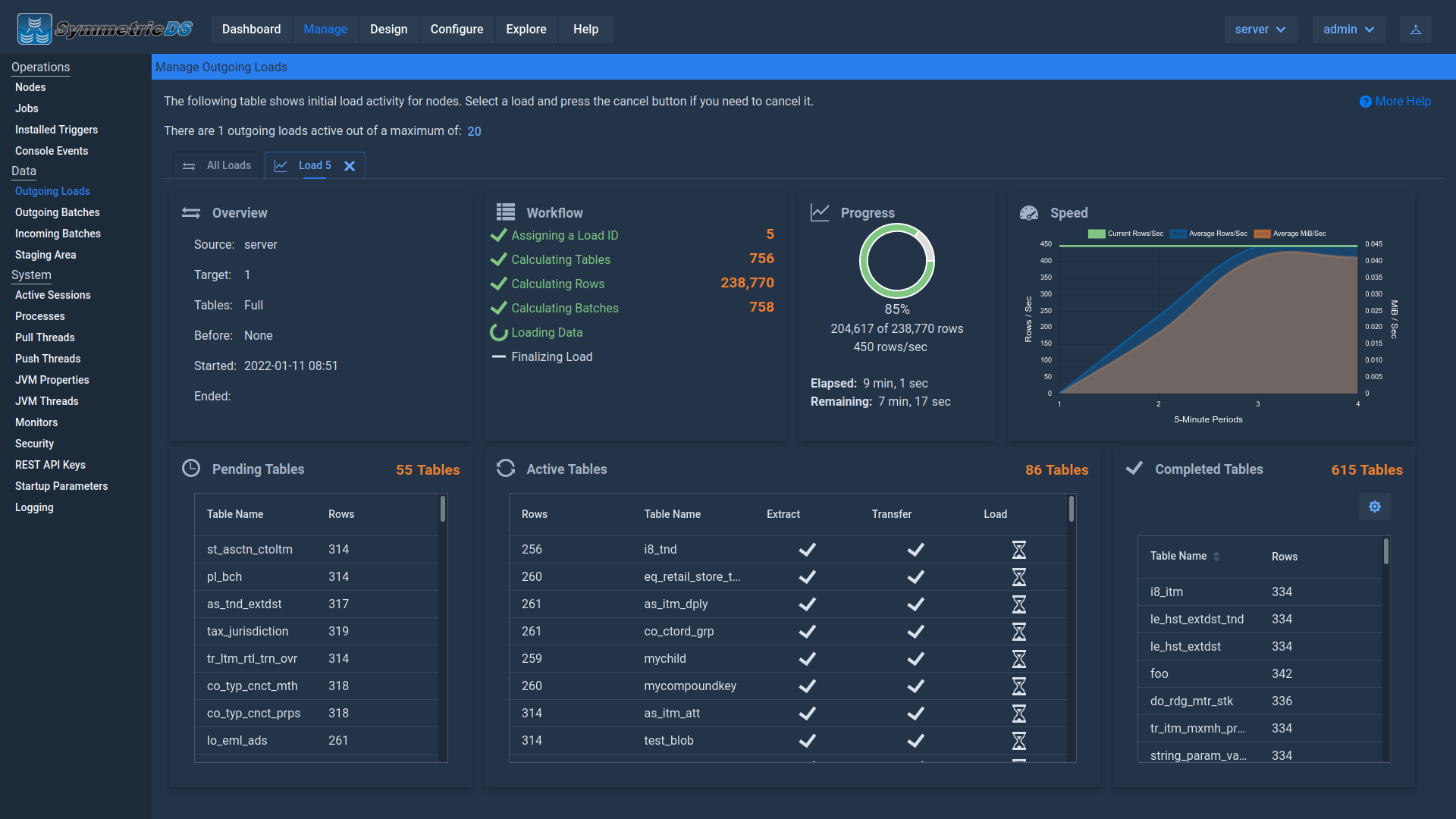Open the Configure menu

coord(457,30)
